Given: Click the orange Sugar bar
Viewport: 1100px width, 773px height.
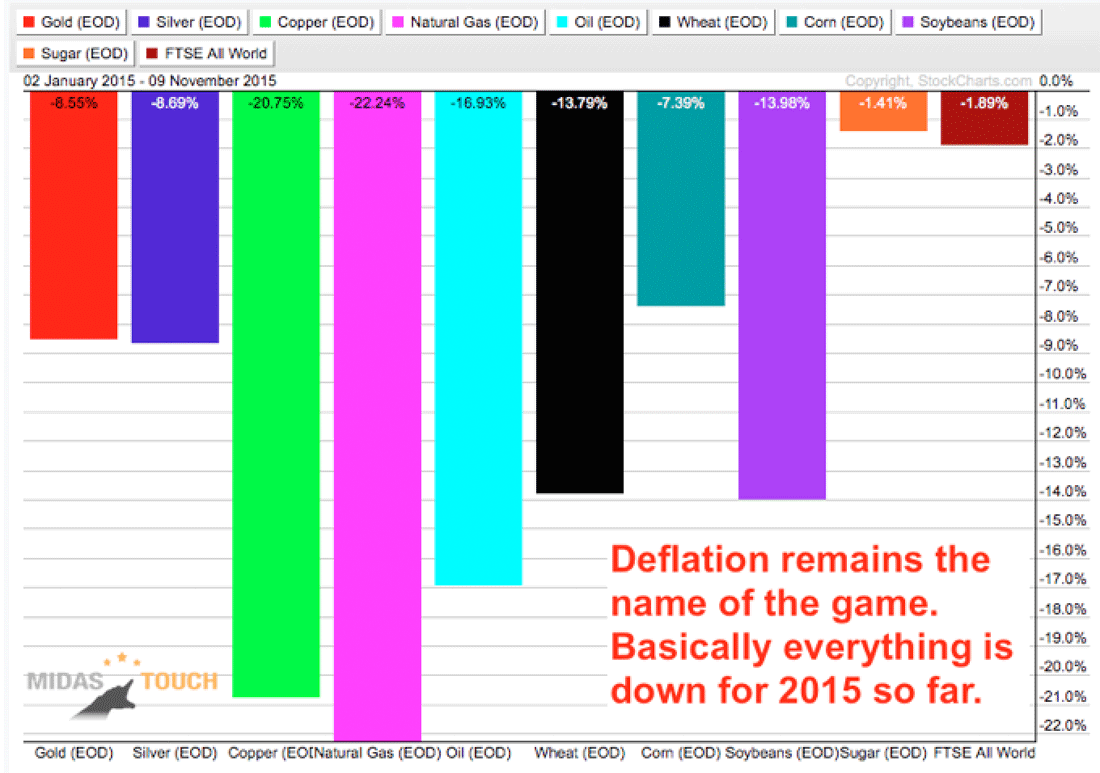Looking at the screenshot, I should click(883, 111).
